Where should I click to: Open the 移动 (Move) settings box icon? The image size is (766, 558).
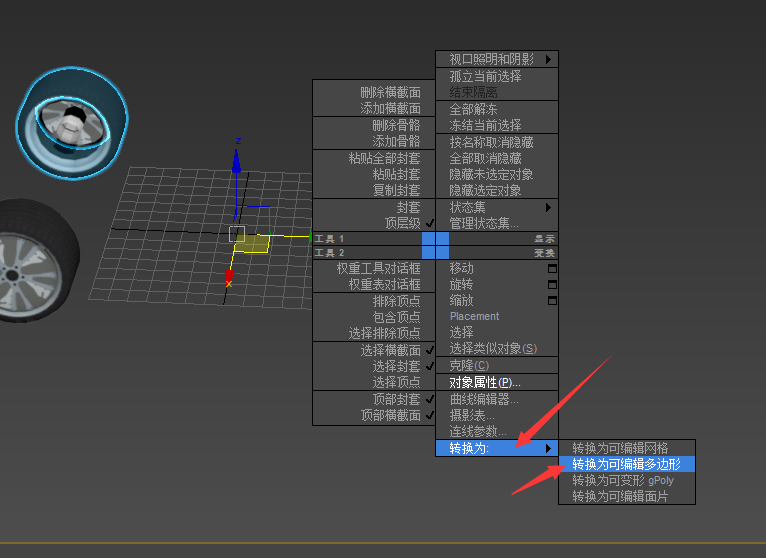click(552, 269)
